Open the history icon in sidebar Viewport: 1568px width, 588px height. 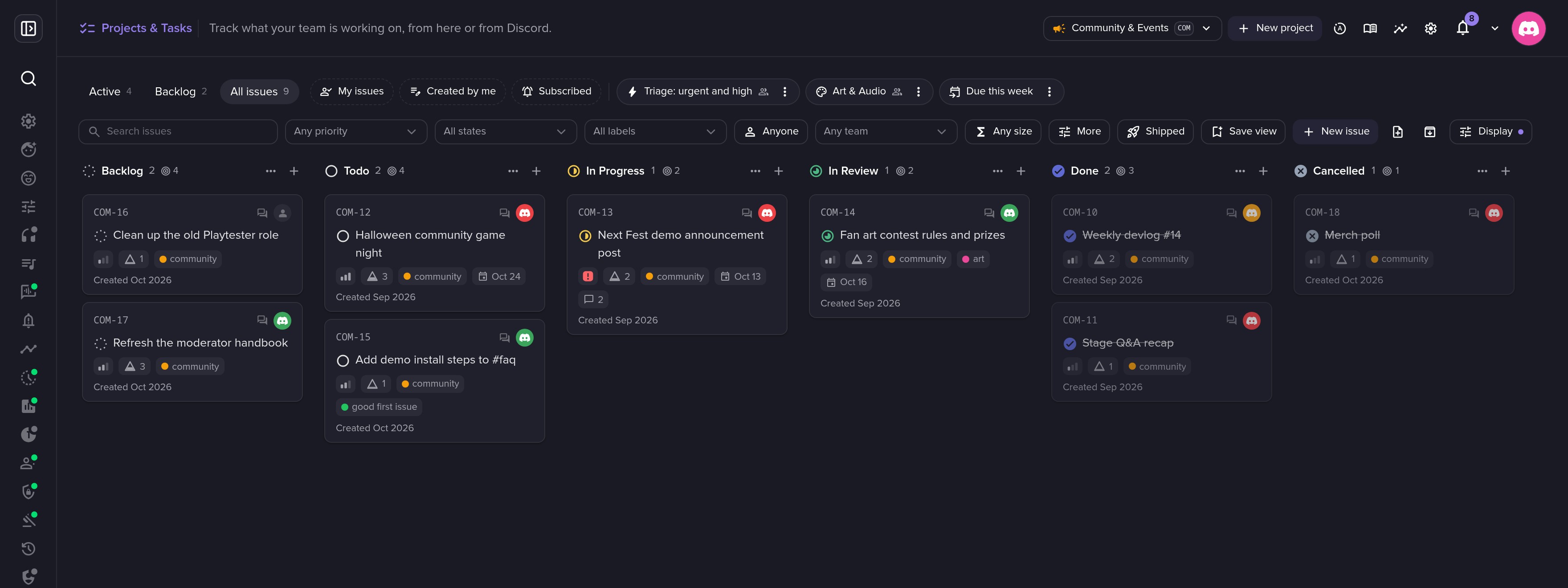[28, 548]
